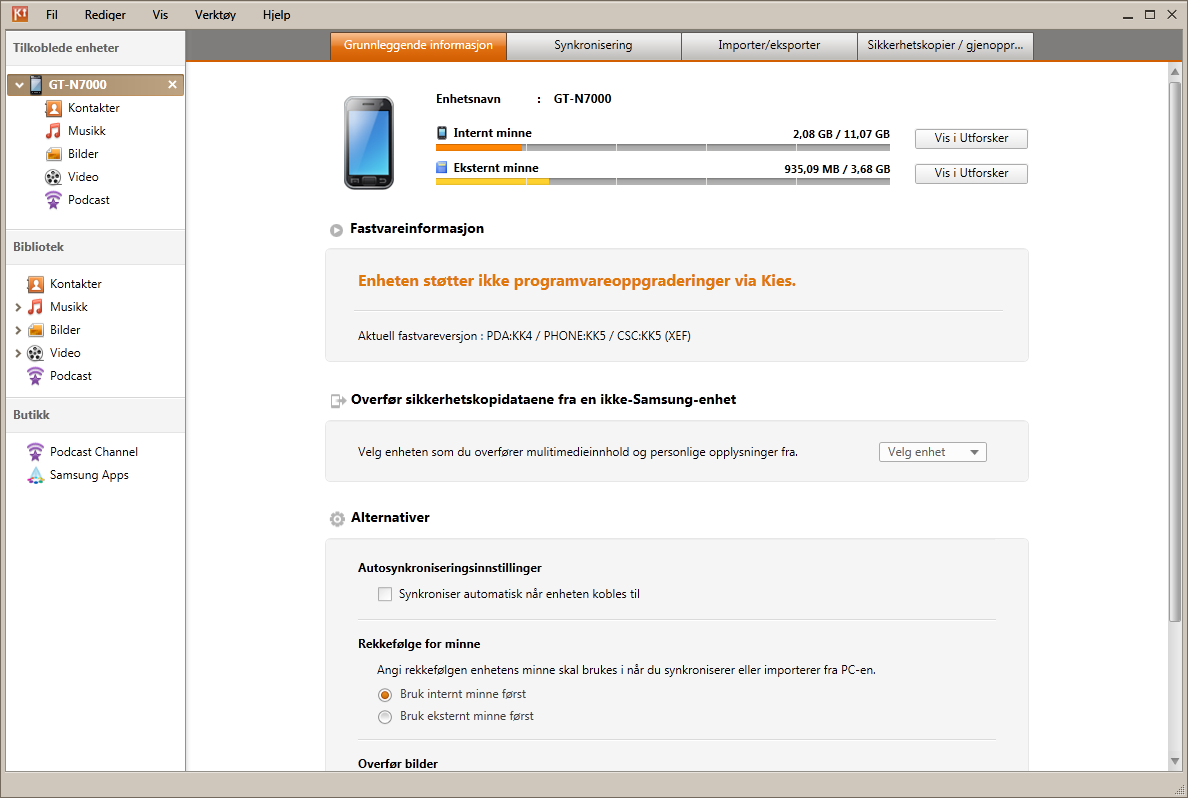The height and width of the screenshot is (798, 1188).
Task: Click the 'Rekkefølge for minne' heading
Action: pyautogui.click(x=419, y=644)
